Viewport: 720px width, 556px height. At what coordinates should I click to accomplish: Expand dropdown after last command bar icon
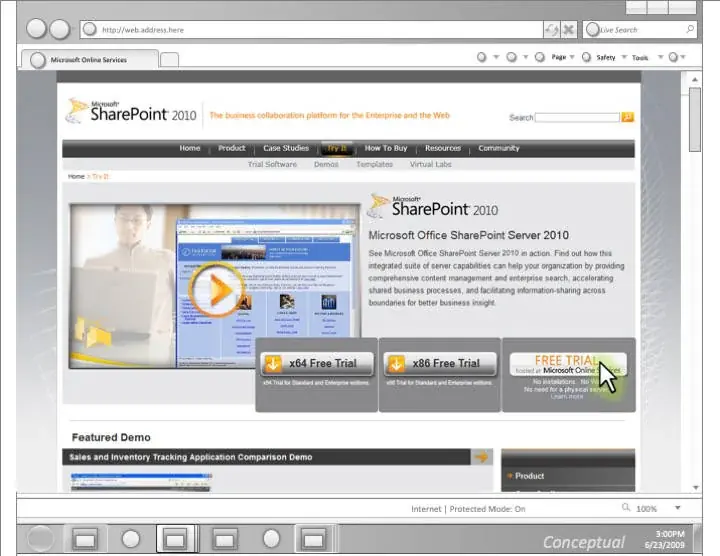[x=683, y=57]
